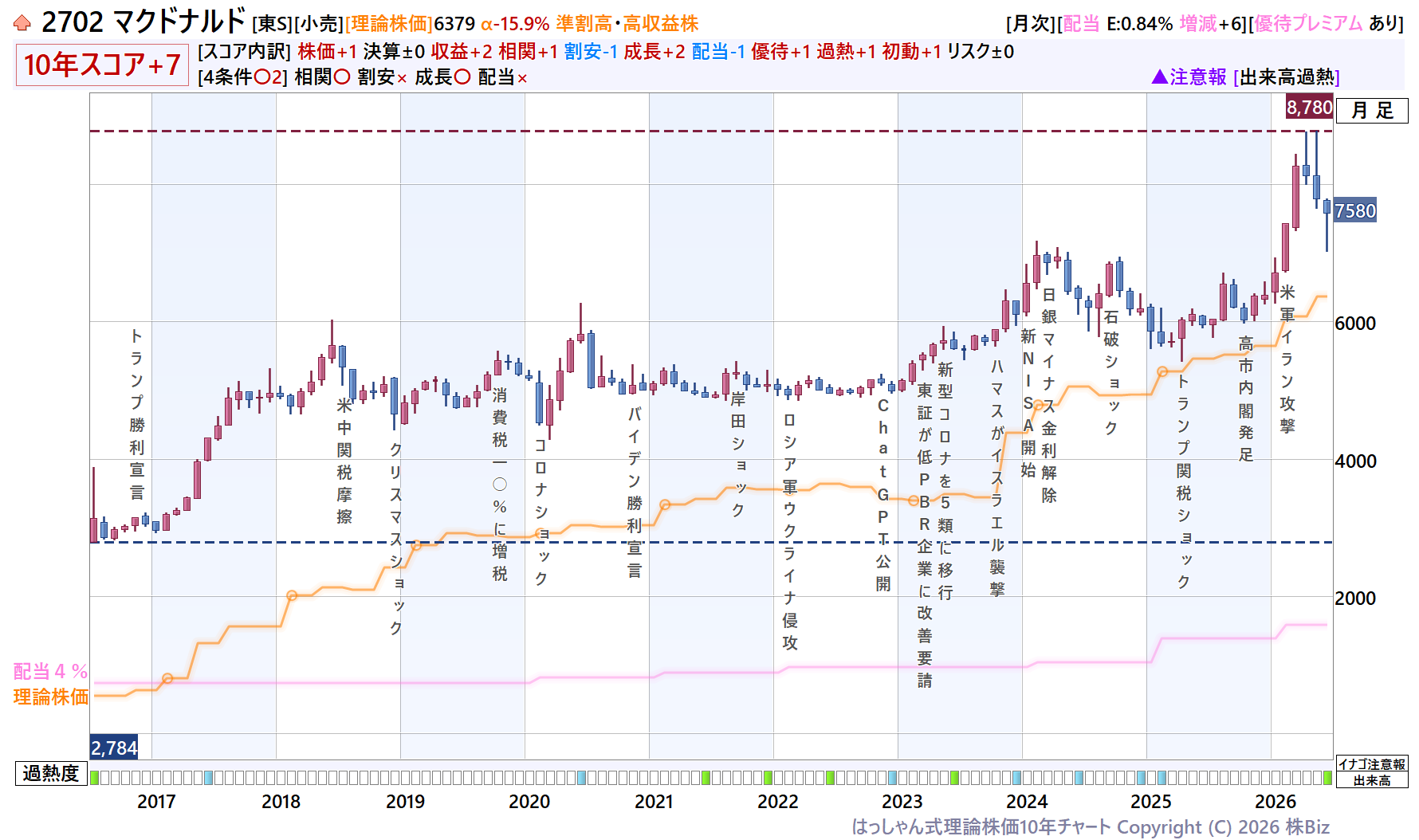Click the クリスマスショック event label
This screenshot has width=1419, height=840.
coord(396,539)
